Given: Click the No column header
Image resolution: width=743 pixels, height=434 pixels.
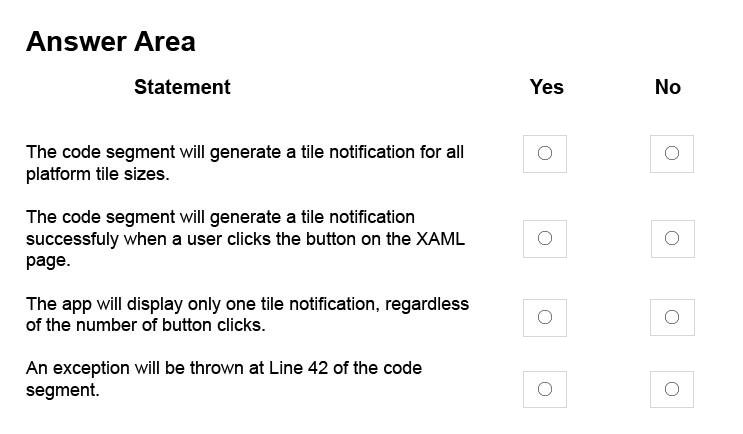Looking at the screenshot, I should tap(668, 87).
